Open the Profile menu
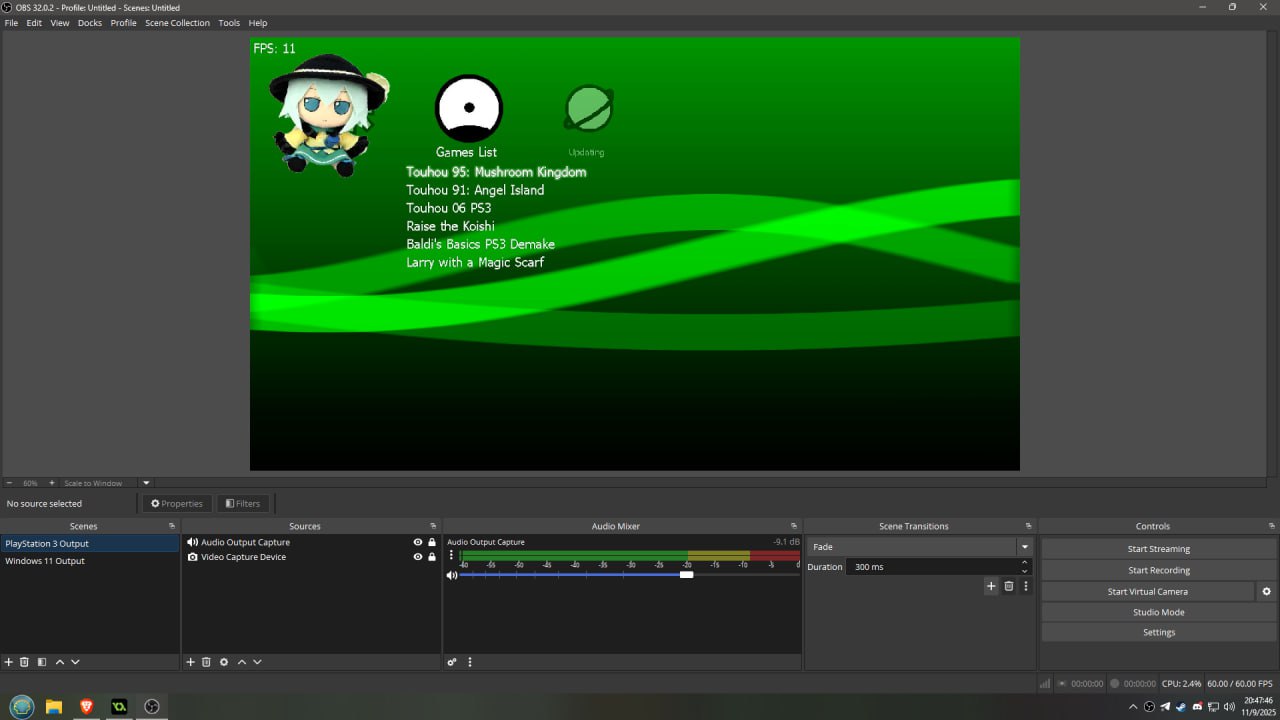1280x720 pixels. 124,23
